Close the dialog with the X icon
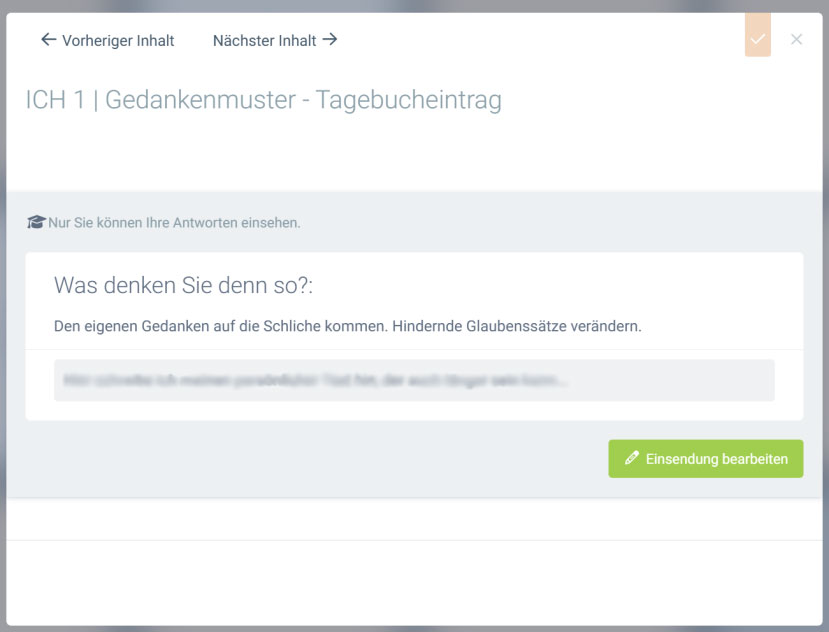Image resolution: width=829 pixels, height=632 pixels. click(x=796, y=40)
